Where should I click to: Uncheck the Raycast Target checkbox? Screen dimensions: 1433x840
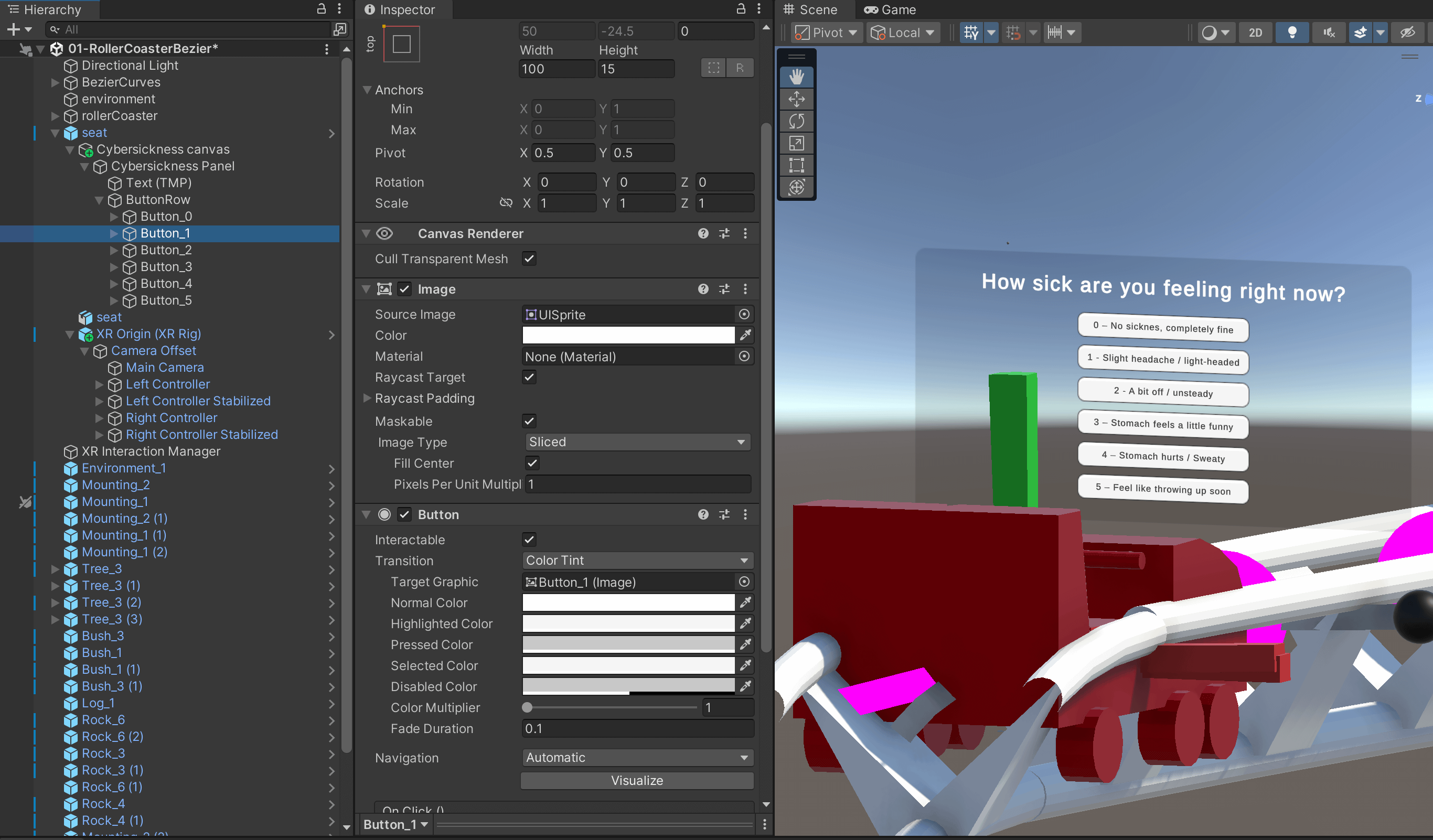coord(529,378)
